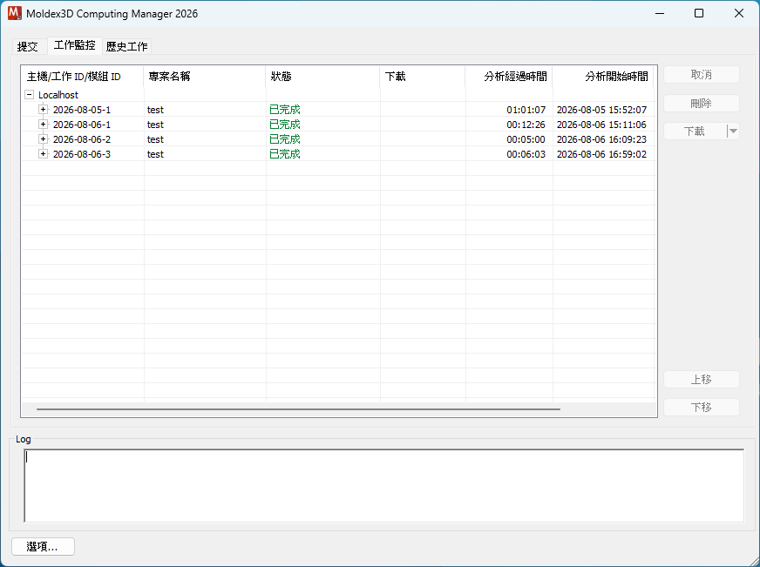
Task: Close the Computing Manager window
Action: coord(739,13)
